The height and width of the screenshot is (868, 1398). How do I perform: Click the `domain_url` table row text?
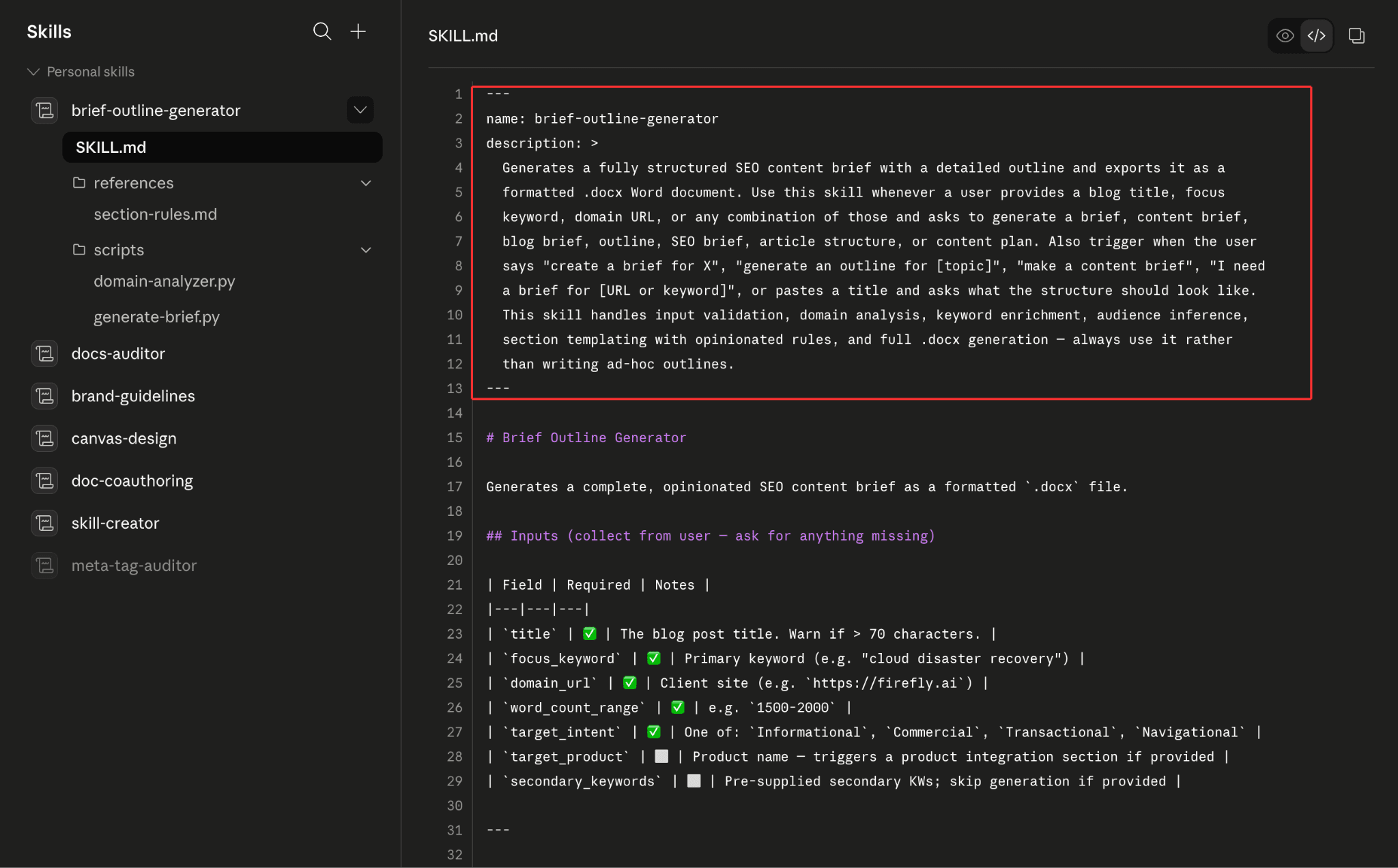(x=737, y=683)
